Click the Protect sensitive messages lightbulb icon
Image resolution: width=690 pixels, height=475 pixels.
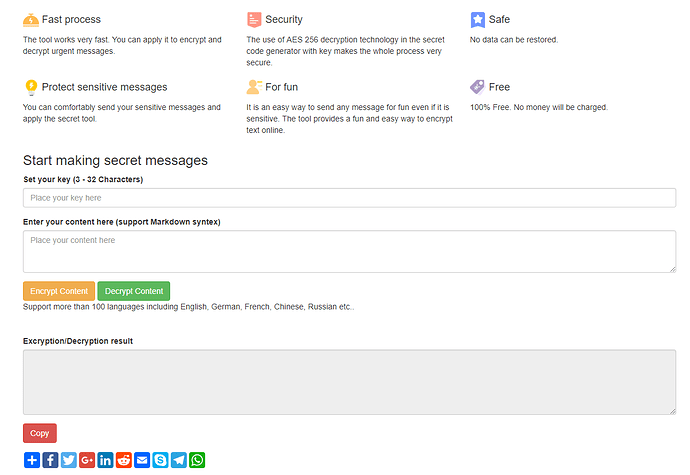(31, 88)
